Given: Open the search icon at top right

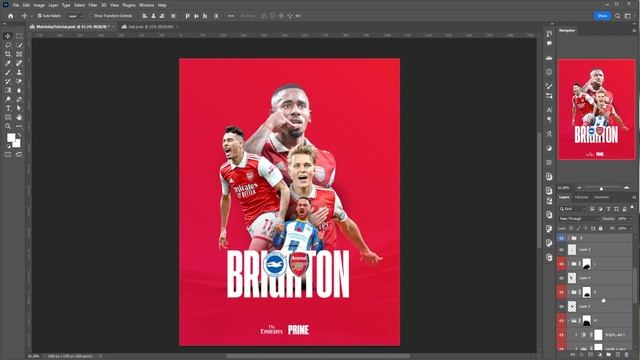Looking at the screenshot, I should click(618, 16).
